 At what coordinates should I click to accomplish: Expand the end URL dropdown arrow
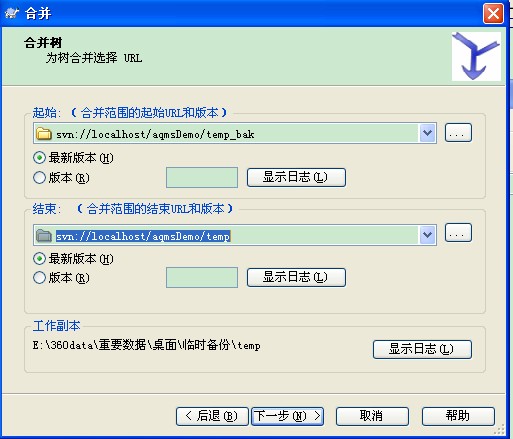(427, 235)
